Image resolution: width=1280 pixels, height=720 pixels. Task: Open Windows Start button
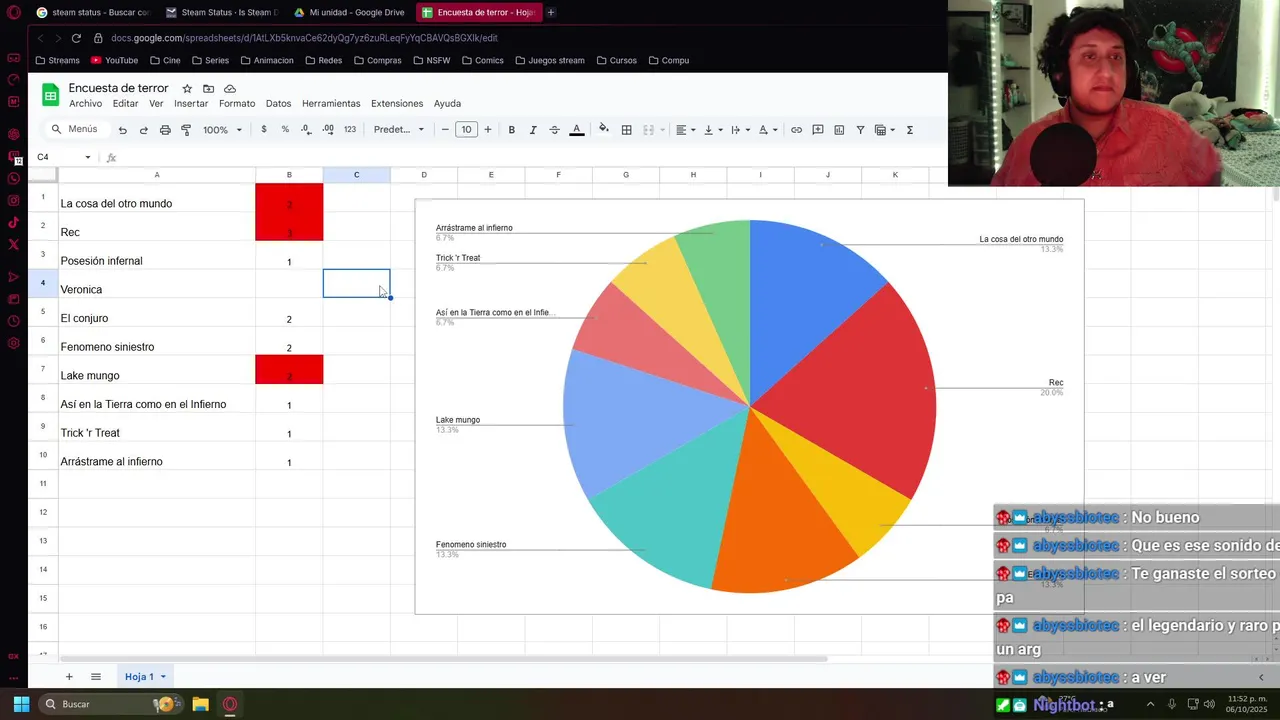[x=21, y=704]
